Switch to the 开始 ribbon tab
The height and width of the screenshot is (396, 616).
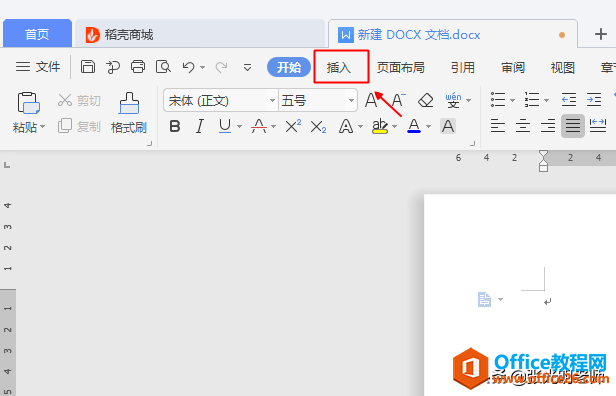click(x=289, y=67)
